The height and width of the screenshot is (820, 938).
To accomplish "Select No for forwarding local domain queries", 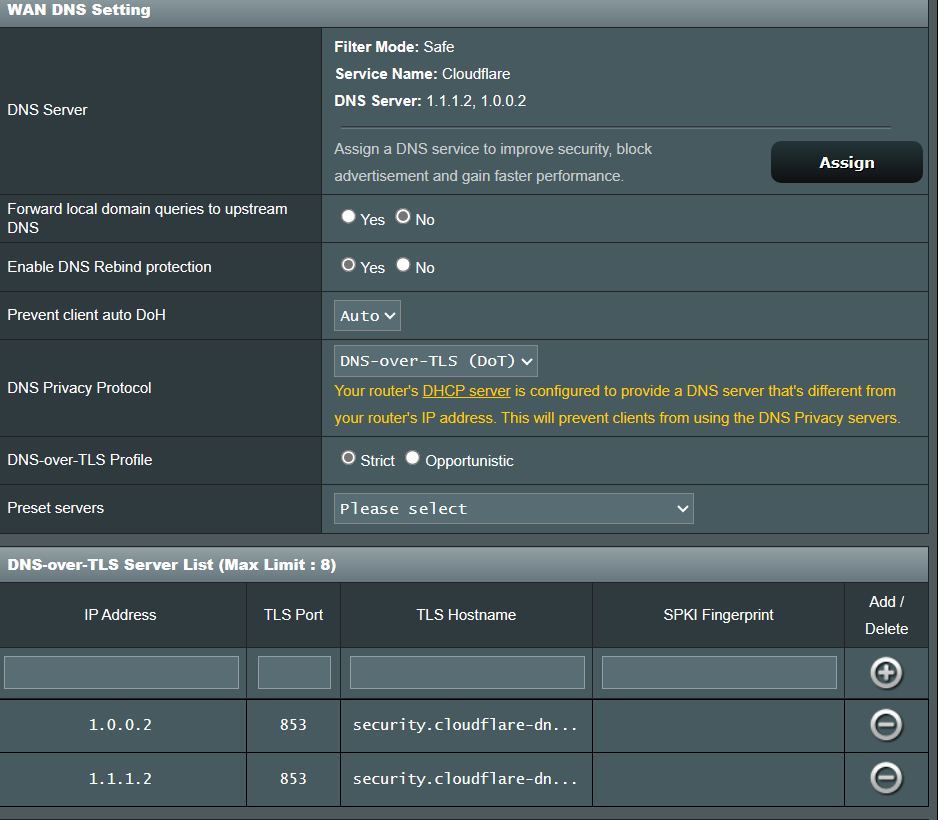I will pos(403,217).
